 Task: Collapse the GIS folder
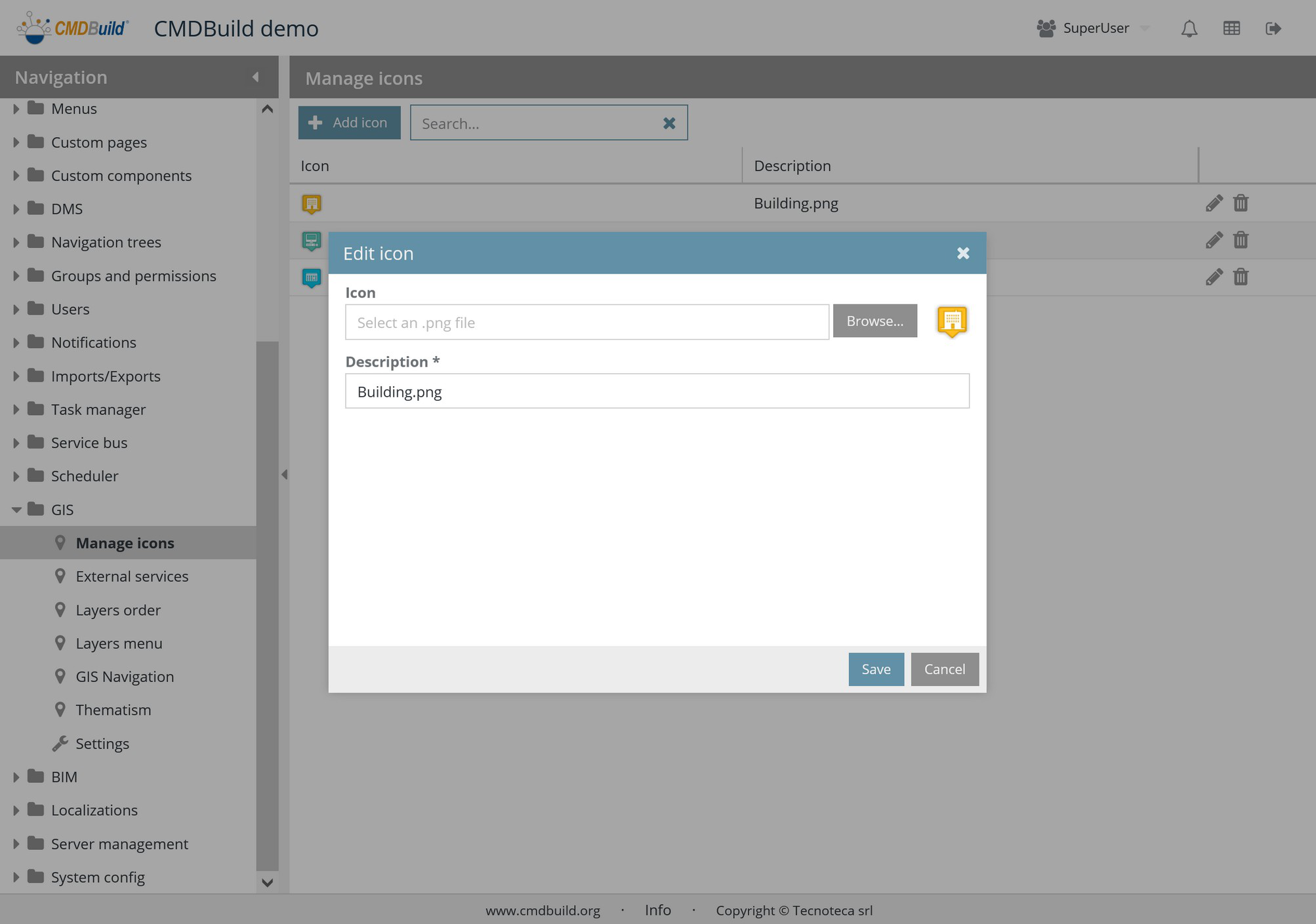[16, 510]
